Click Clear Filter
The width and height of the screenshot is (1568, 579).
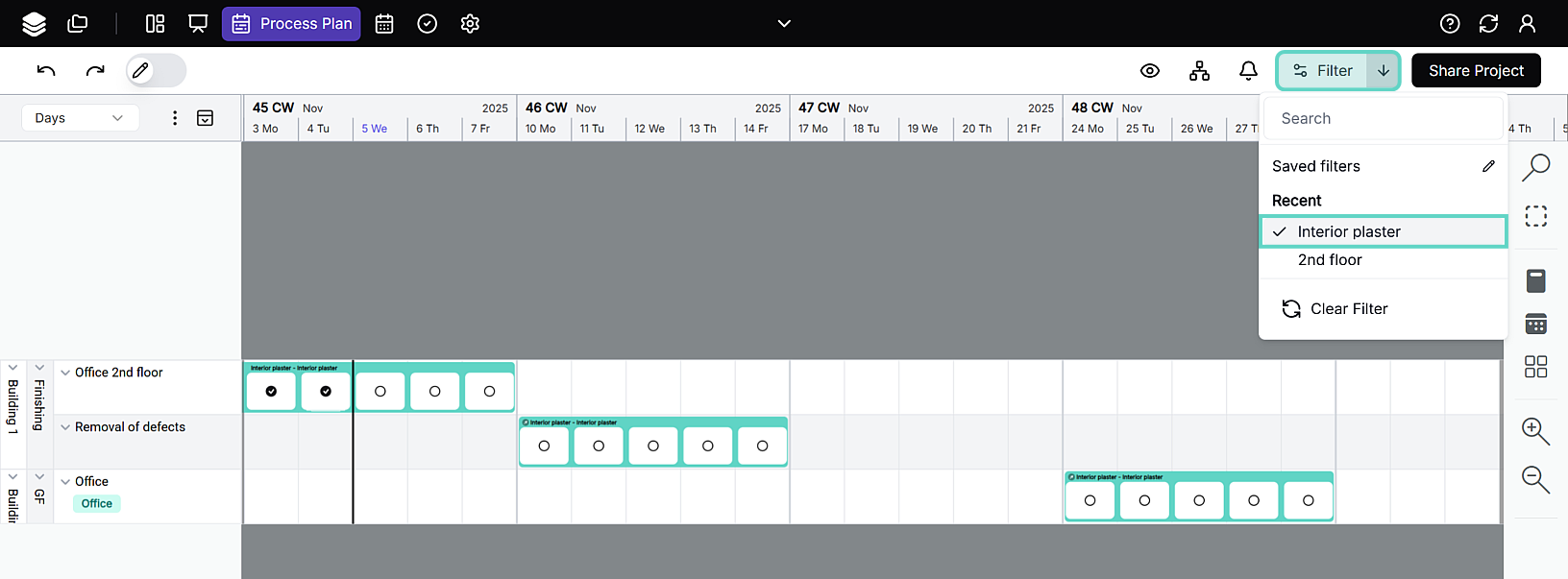1348,309
